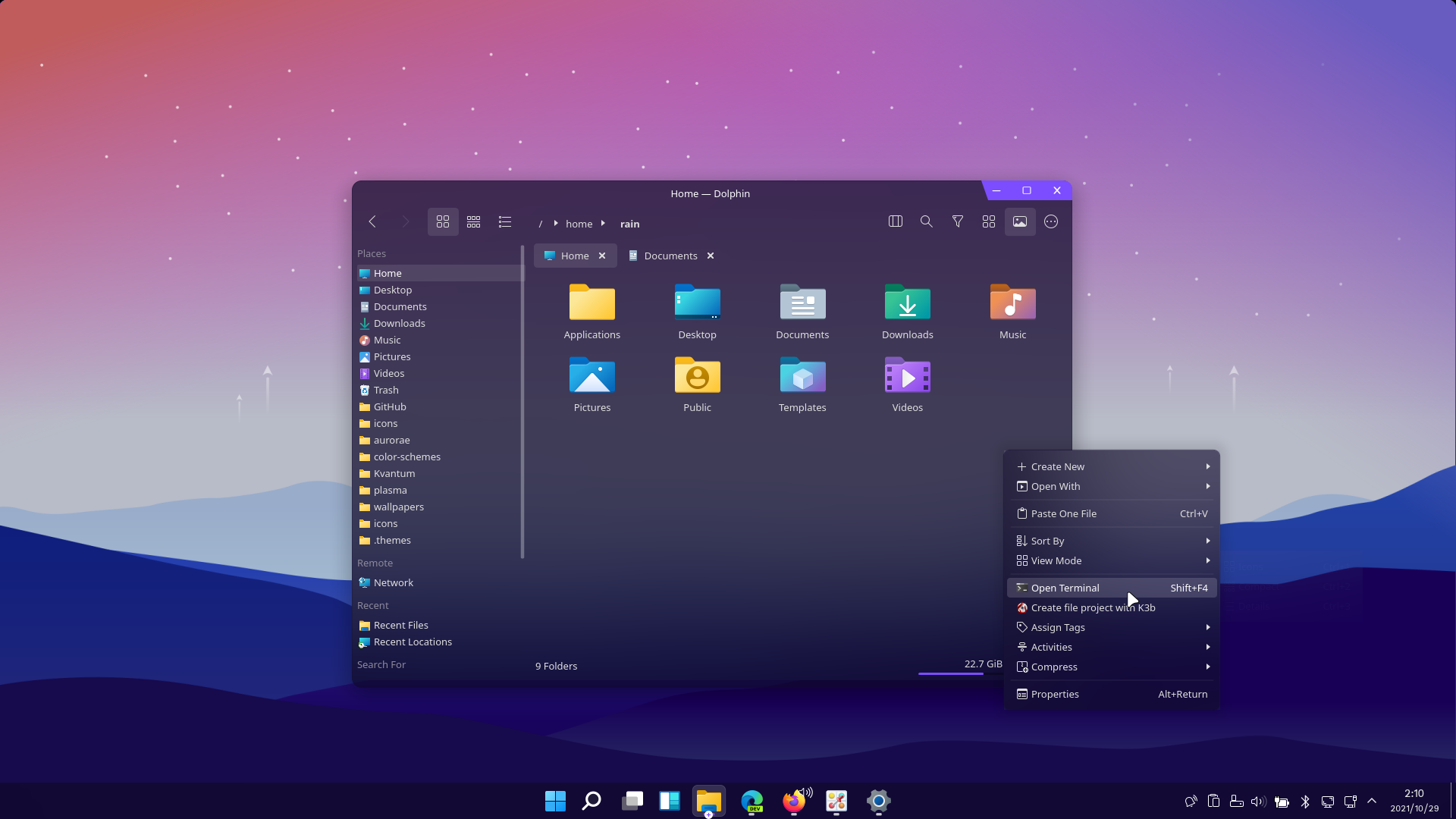
Task: Open the Templates folder icon
Action: pos(802,384)
